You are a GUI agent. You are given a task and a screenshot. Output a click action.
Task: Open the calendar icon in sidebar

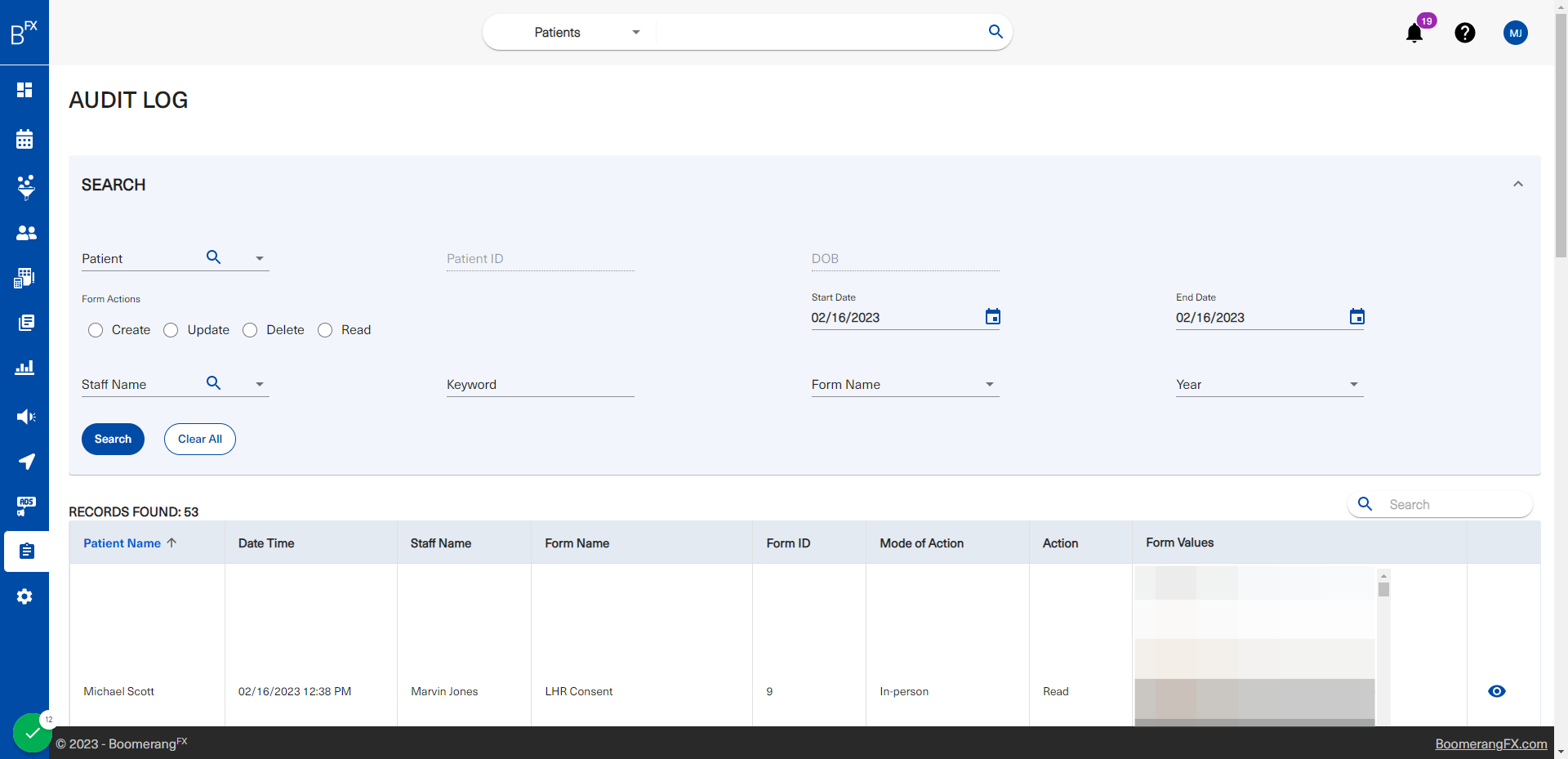coord(24,139)
